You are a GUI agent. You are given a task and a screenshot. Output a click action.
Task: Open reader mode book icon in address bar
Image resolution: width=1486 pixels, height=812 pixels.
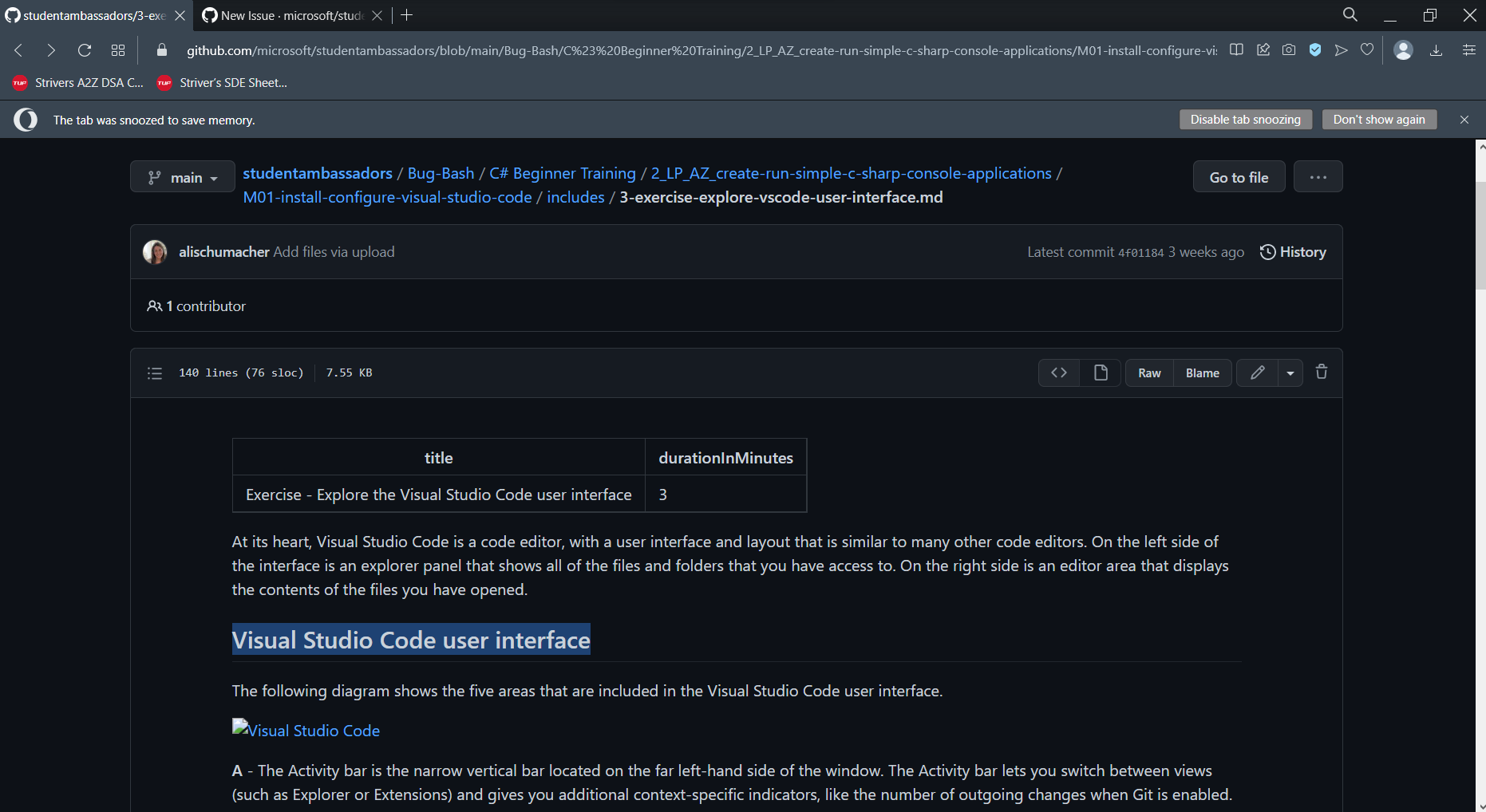coord(1236,49)
